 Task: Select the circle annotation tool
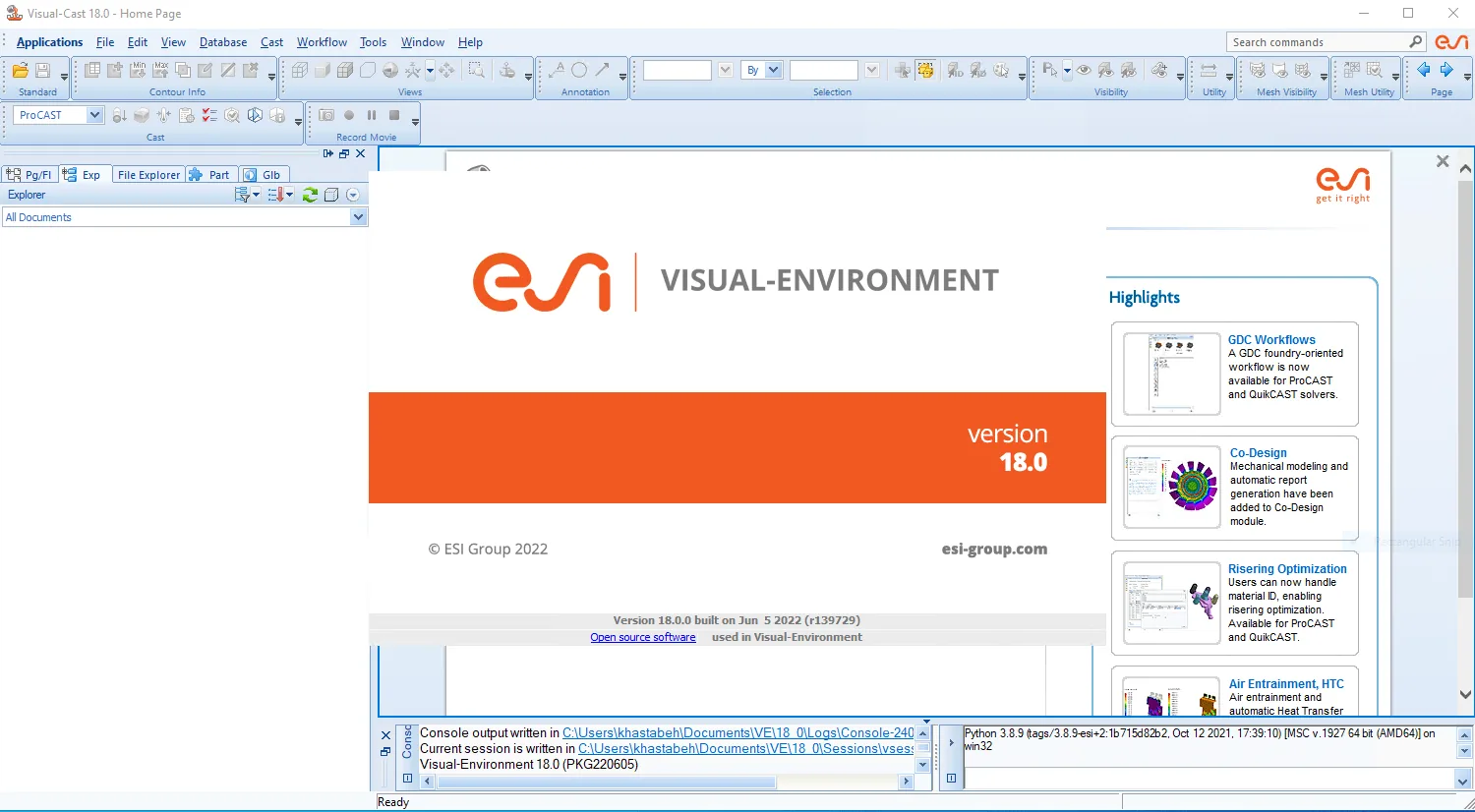(579, 71)
